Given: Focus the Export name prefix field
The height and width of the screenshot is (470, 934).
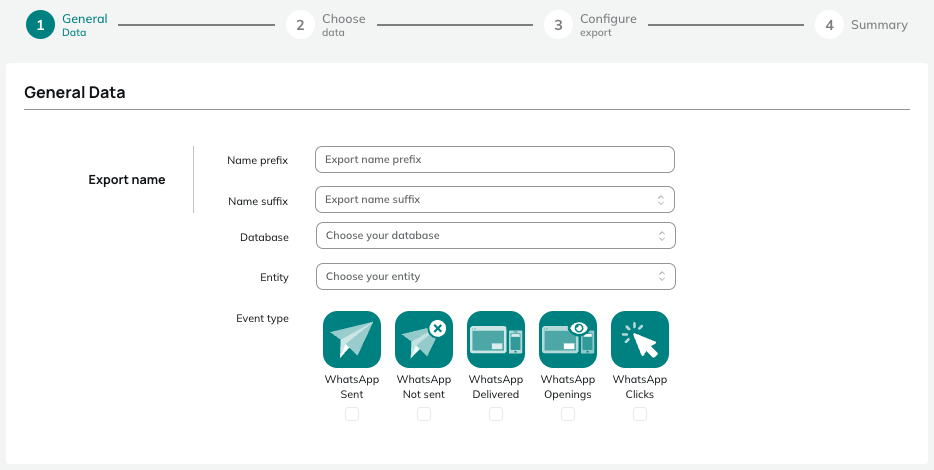Looking at the screenshot, I should click(494, 160).
